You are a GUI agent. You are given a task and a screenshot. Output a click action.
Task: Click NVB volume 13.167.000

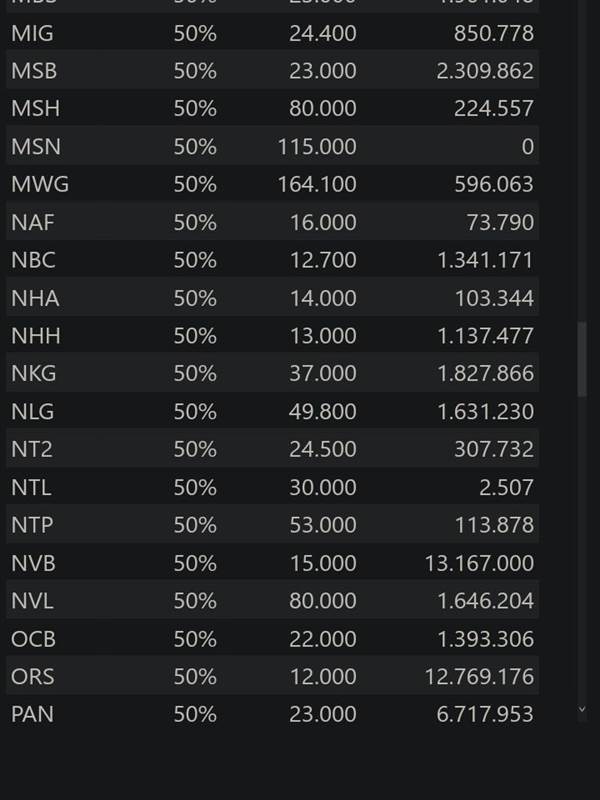pos(479,563)
